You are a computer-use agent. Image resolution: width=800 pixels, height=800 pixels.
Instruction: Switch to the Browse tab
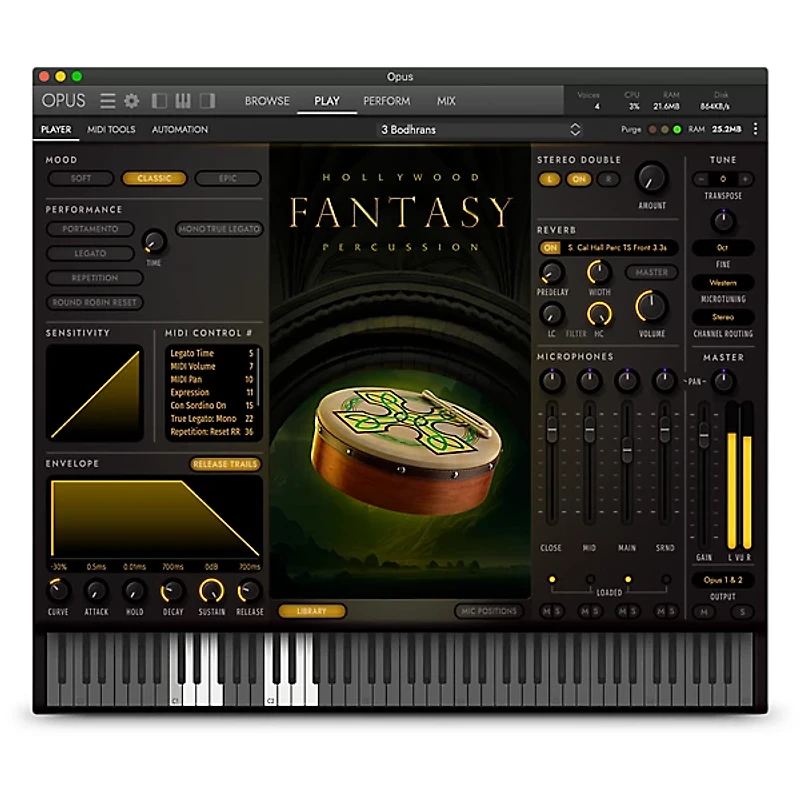point(267,101)
